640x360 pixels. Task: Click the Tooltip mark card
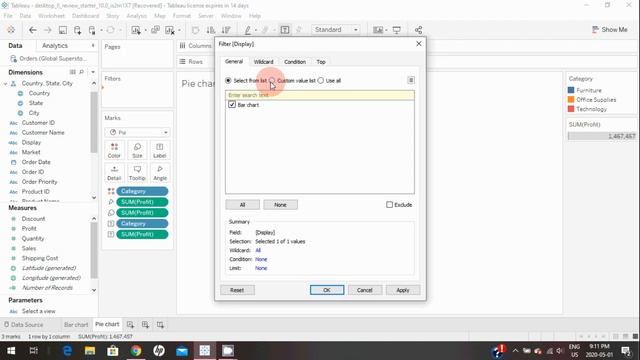pyautogui.click(x=137, y=173)
